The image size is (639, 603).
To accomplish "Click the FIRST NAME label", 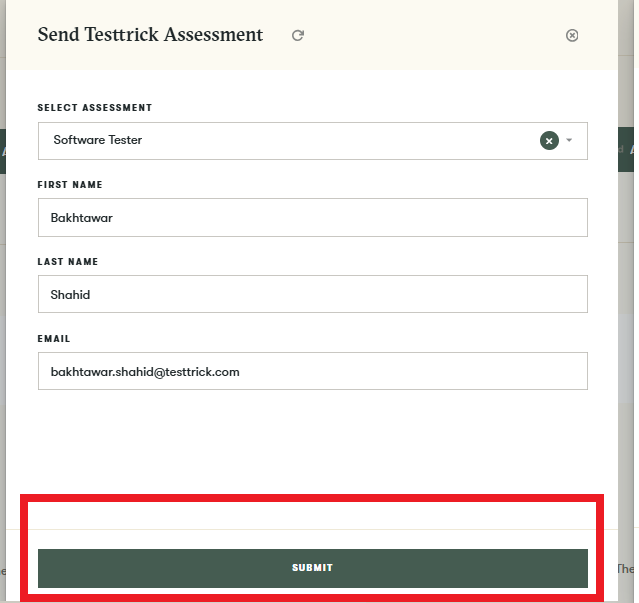I will coord(70,185).
